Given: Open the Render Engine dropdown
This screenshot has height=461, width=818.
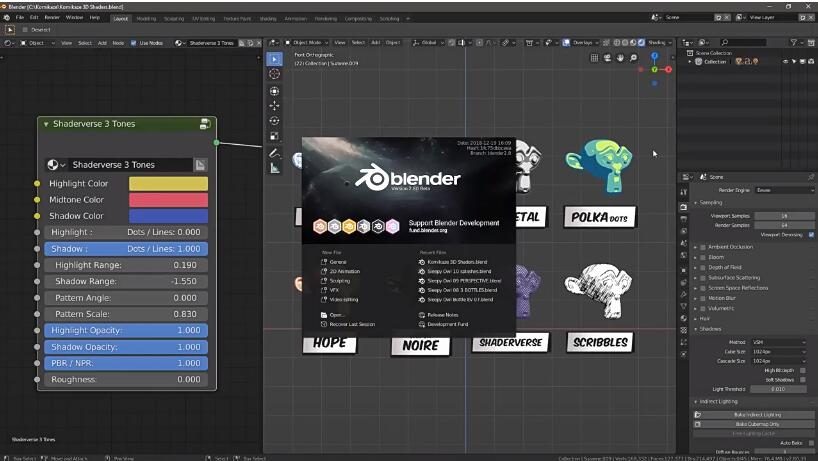Looking at the screenshot, I should pyautogui.click(x=785, y=190).
